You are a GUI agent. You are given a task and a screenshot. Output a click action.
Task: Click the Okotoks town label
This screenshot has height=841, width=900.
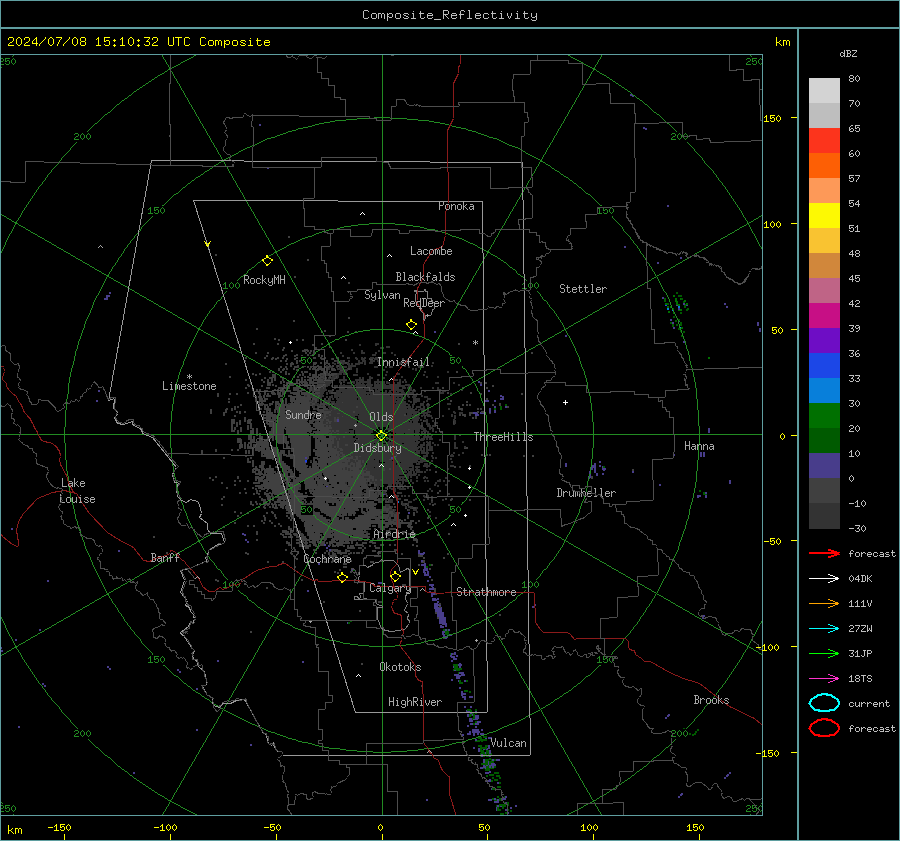pyautogui.click(x=400, y=667)
